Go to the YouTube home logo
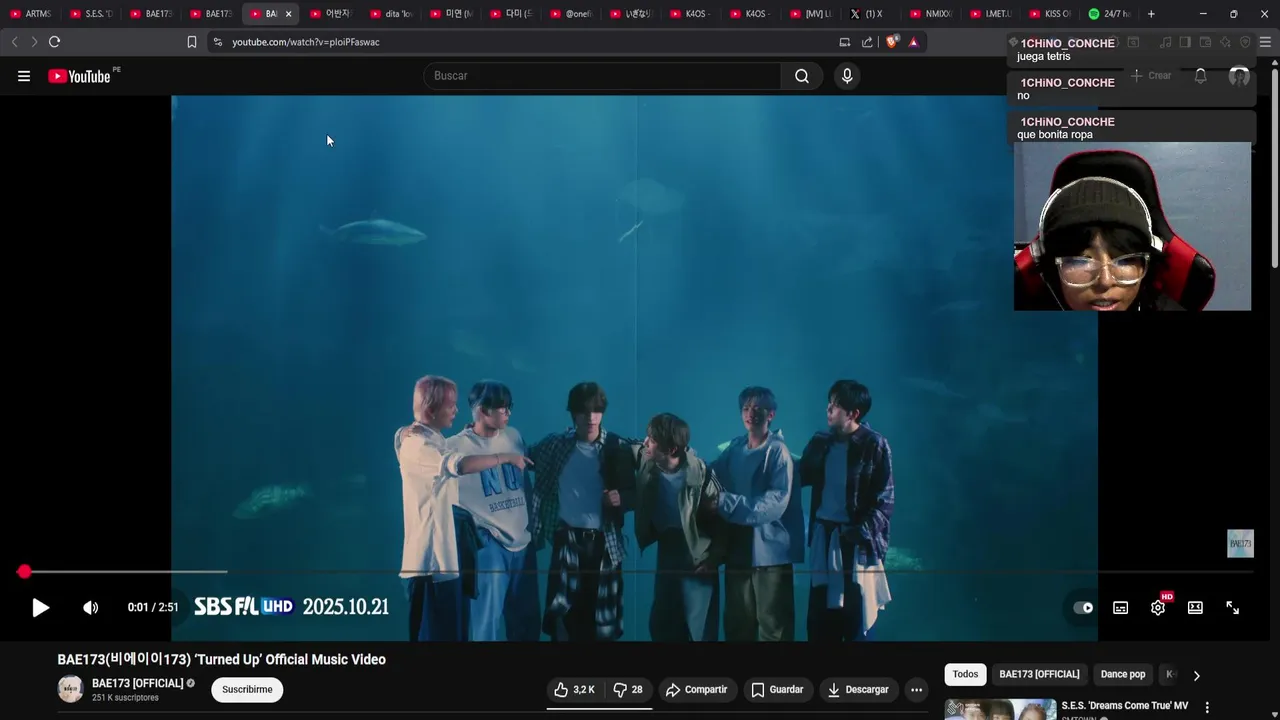This screenshot has height=720, width=1280. coord(79,76)
